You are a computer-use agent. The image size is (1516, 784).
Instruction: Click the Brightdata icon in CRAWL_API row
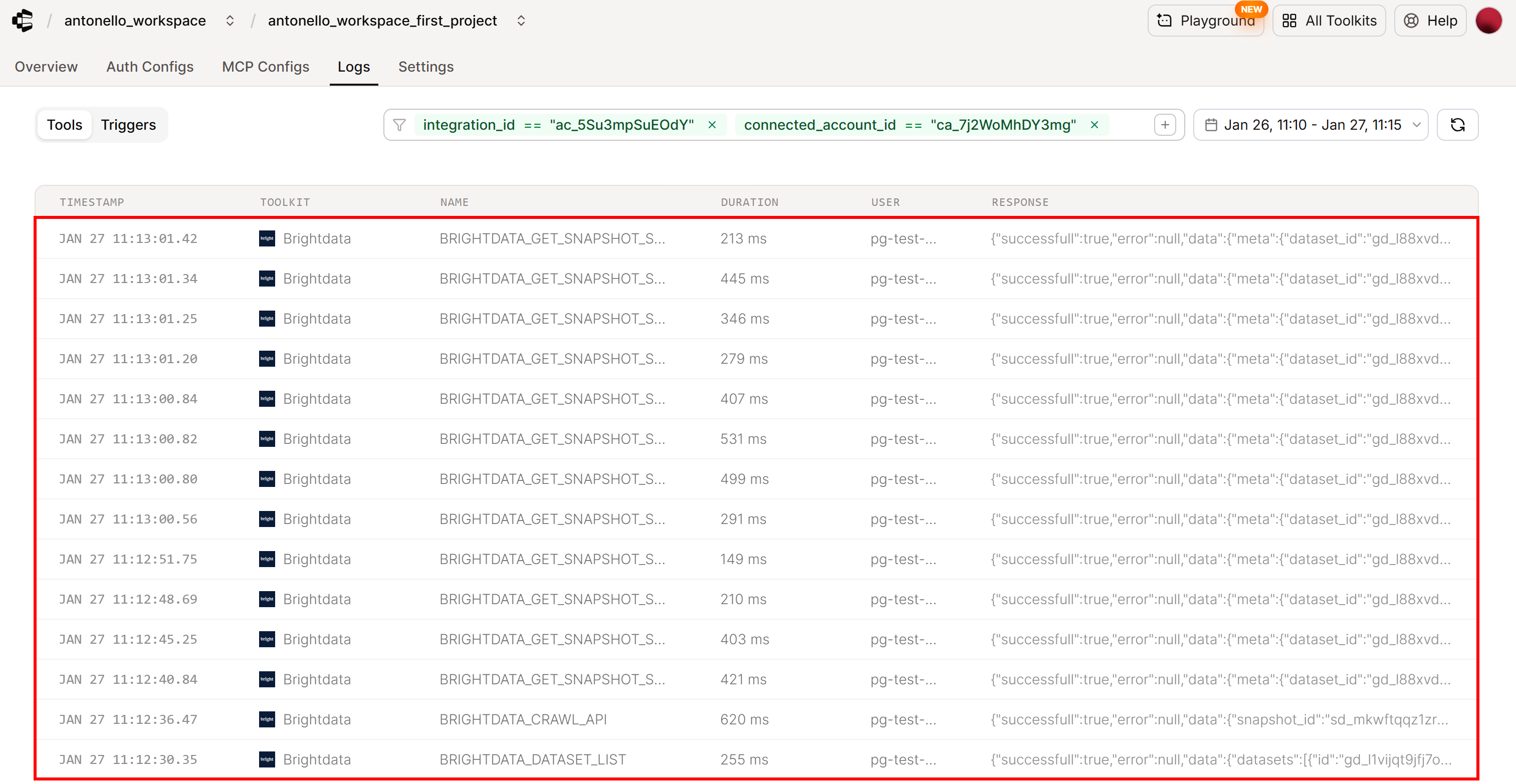267,719
